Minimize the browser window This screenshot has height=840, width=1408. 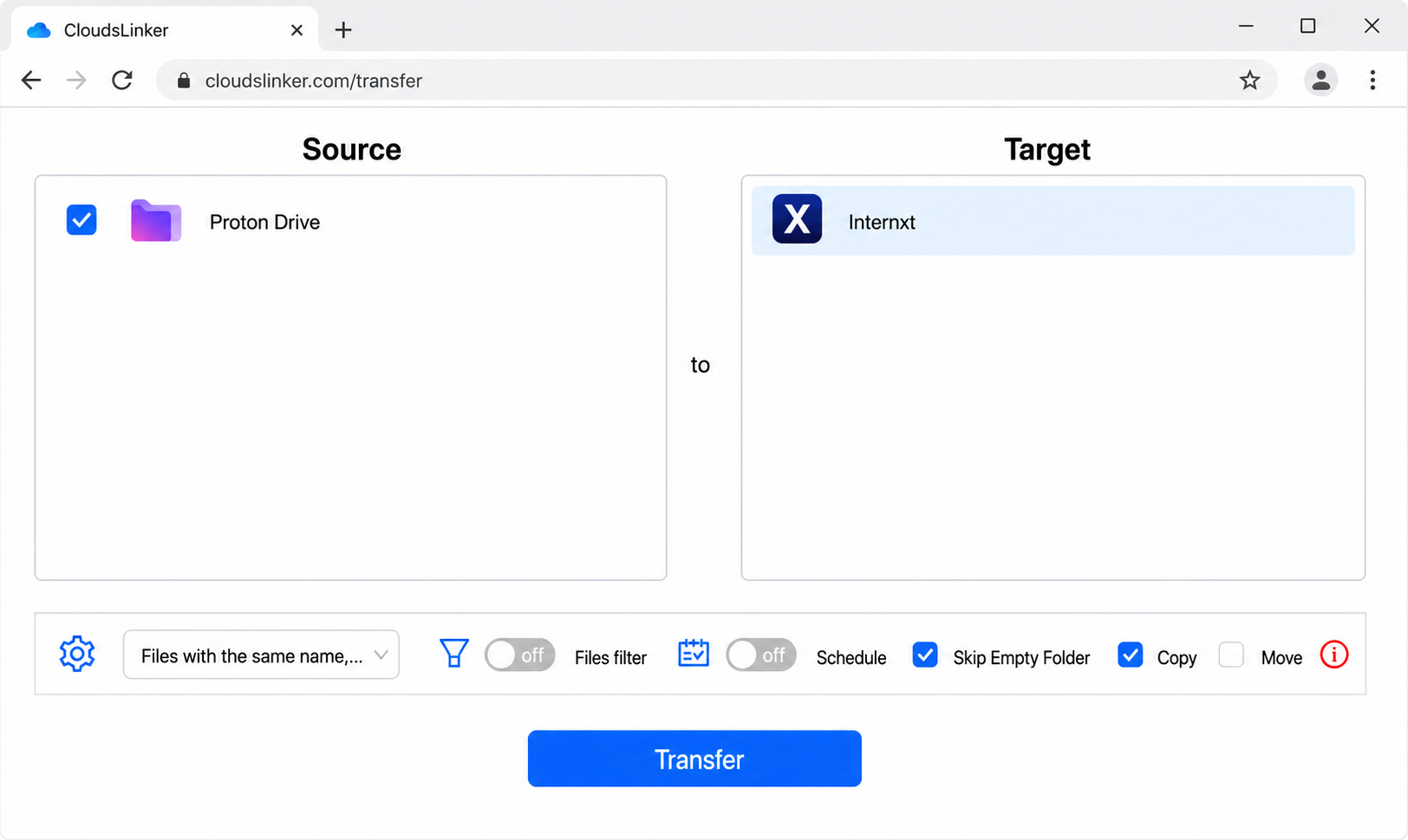pos(1246,26)
